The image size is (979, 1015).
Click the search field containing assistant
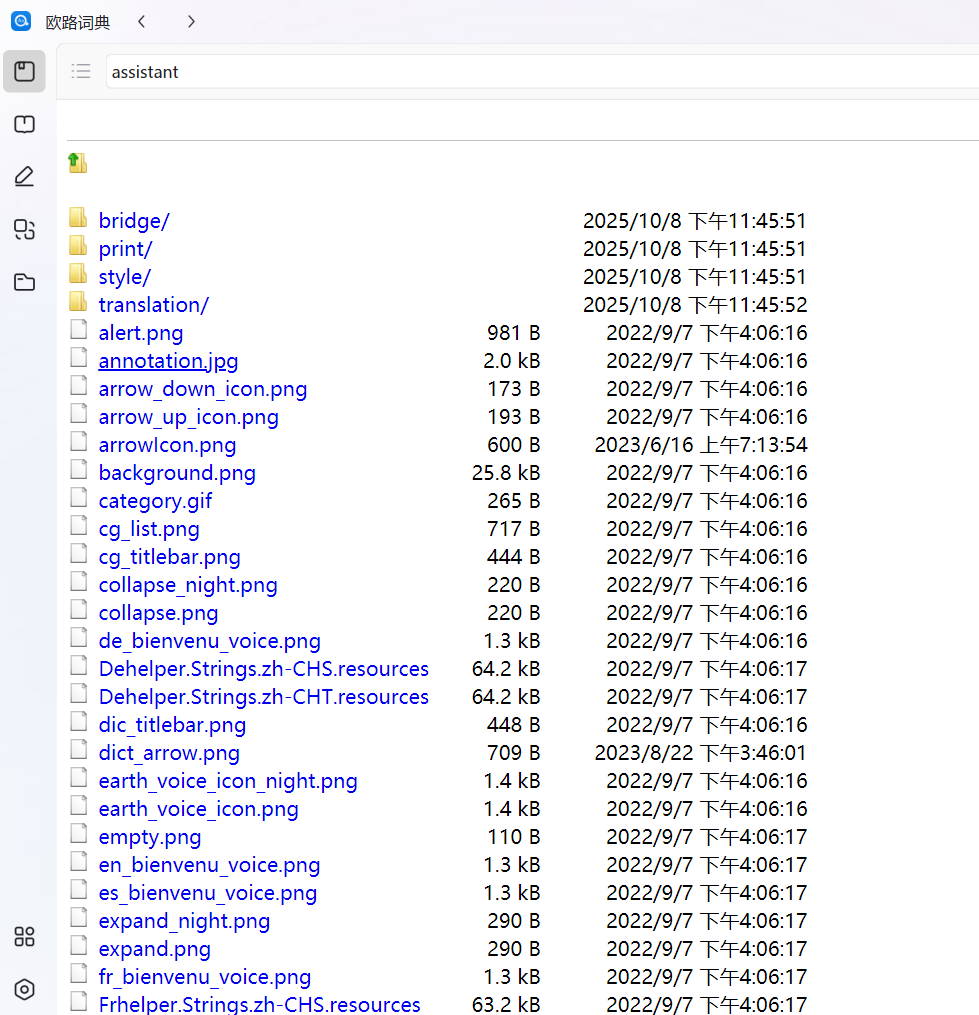coord(543,72)
